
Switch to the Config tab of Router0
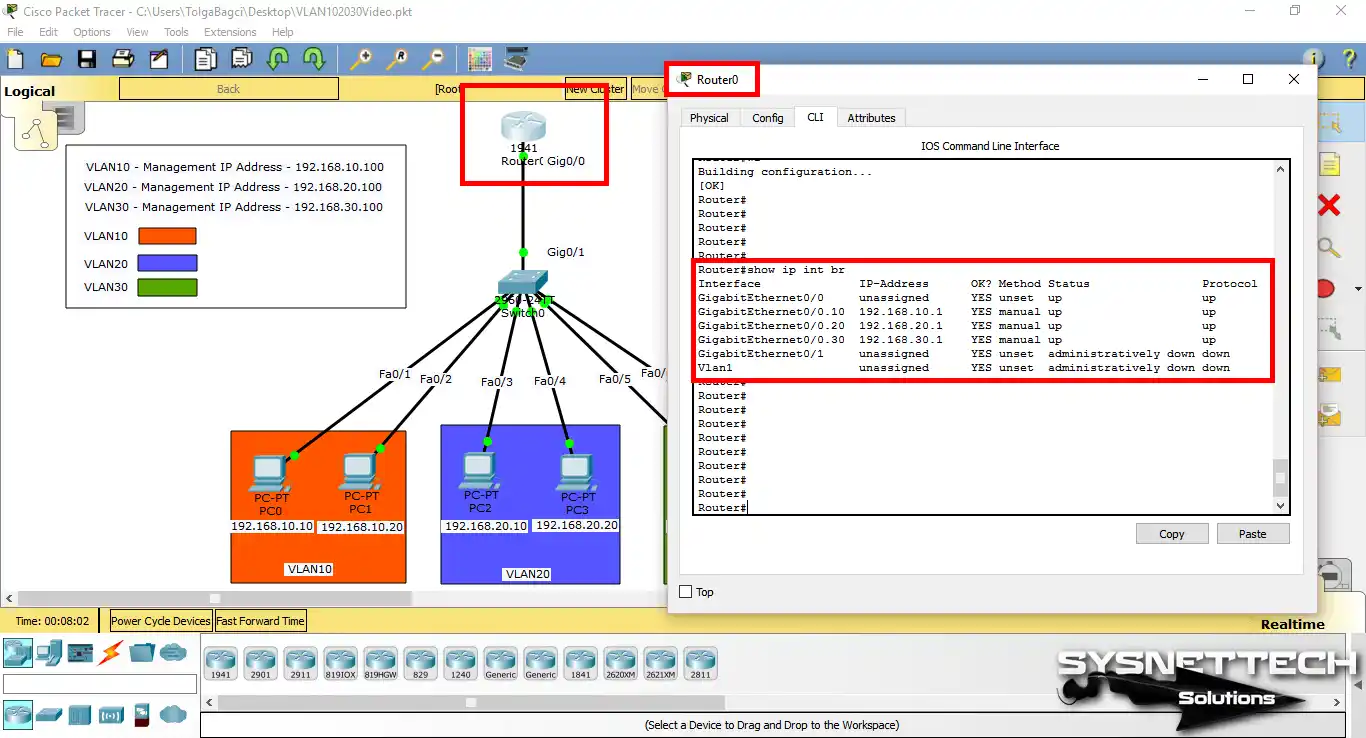pos(767,117)
